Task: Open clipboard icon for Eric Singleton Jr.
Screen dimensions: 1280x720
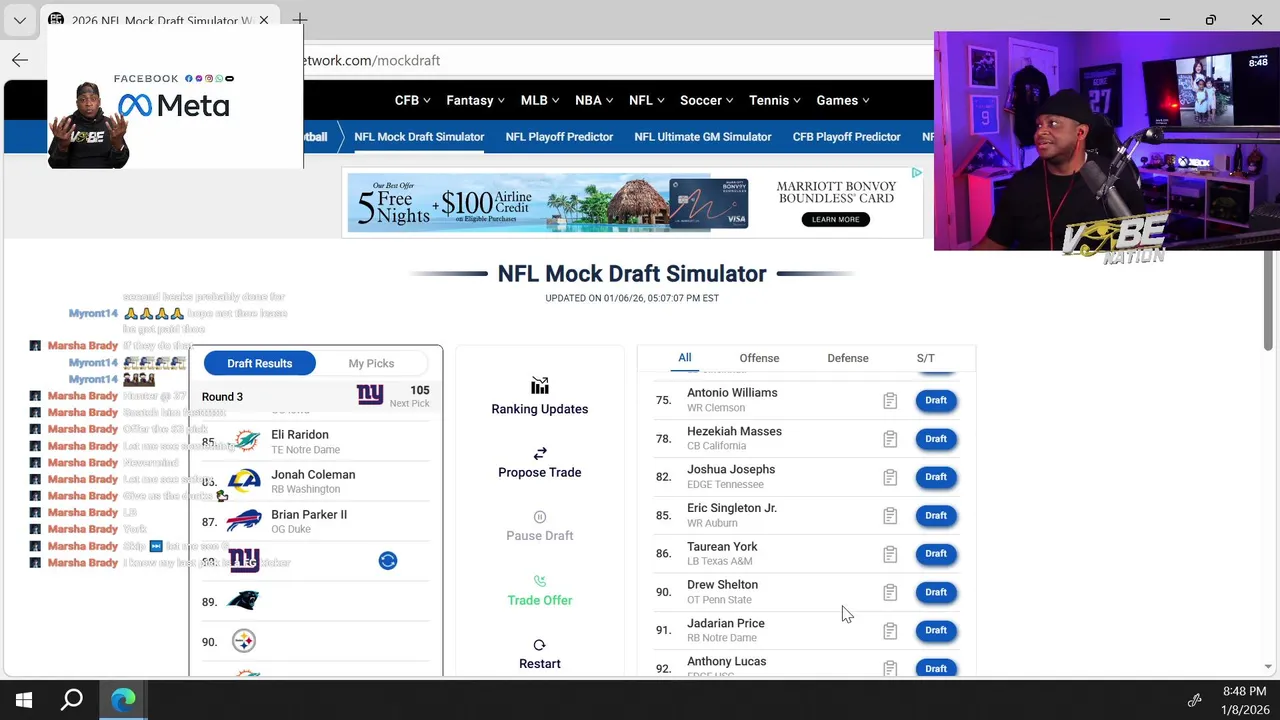Action: pos(890,516)
